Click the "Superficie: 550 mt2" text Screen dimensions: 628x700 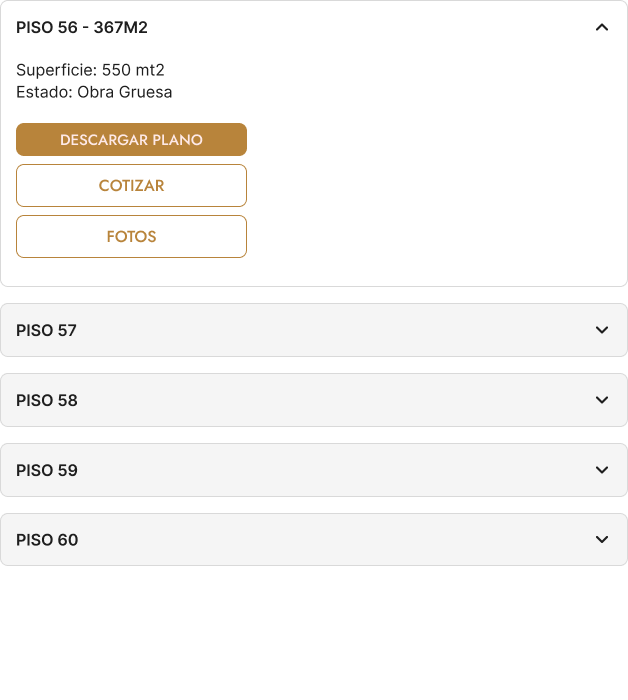90,70
